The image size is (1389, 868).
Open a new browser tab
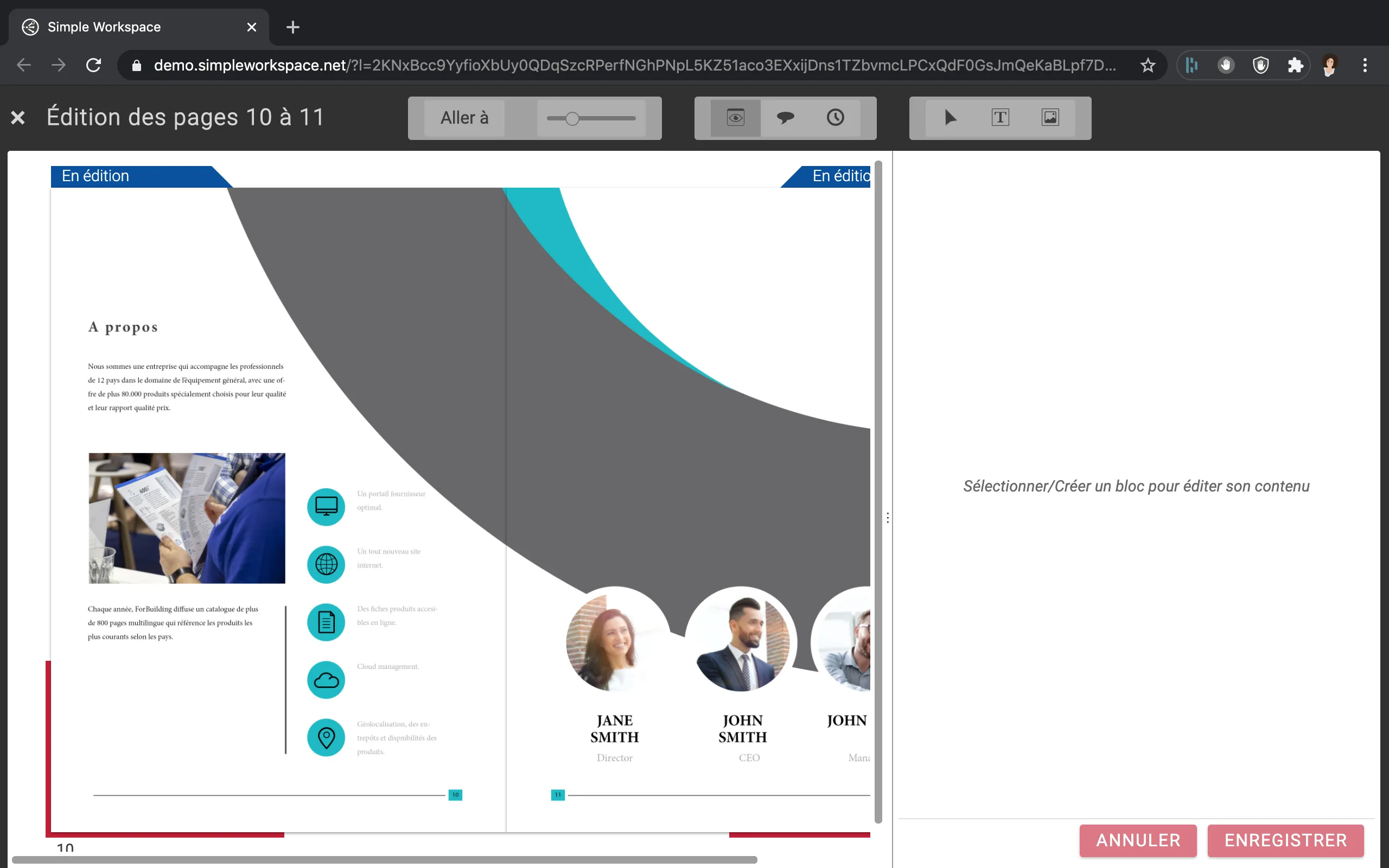(293, 27)
